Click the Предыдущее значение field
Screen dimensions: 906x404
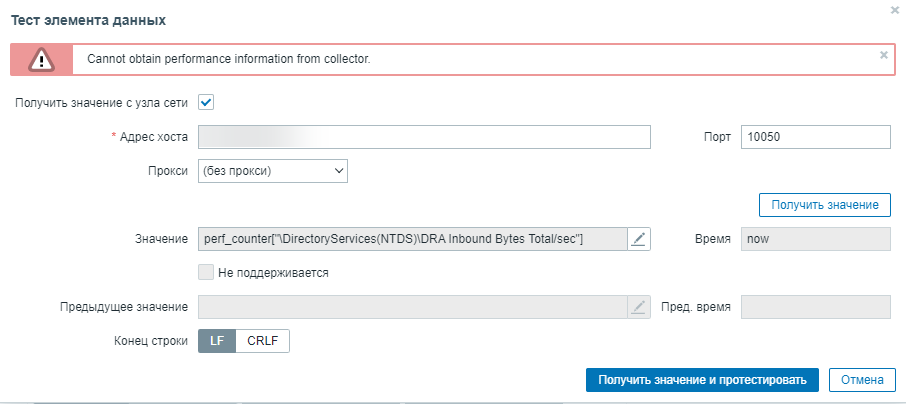(413, 307)
